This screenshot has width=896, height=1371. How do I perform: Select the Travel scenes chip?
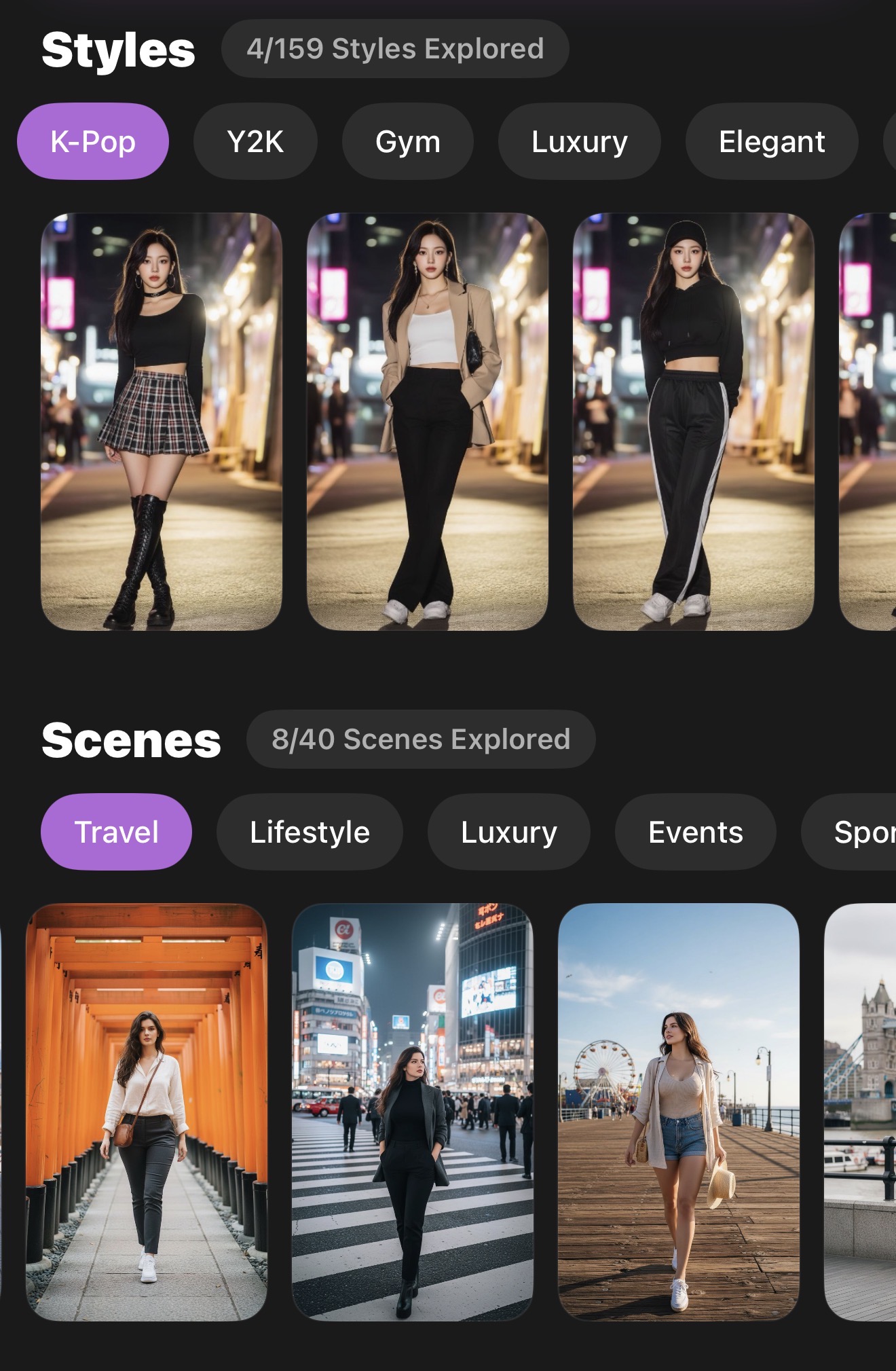pyautogui.click(x=117, y=832)
